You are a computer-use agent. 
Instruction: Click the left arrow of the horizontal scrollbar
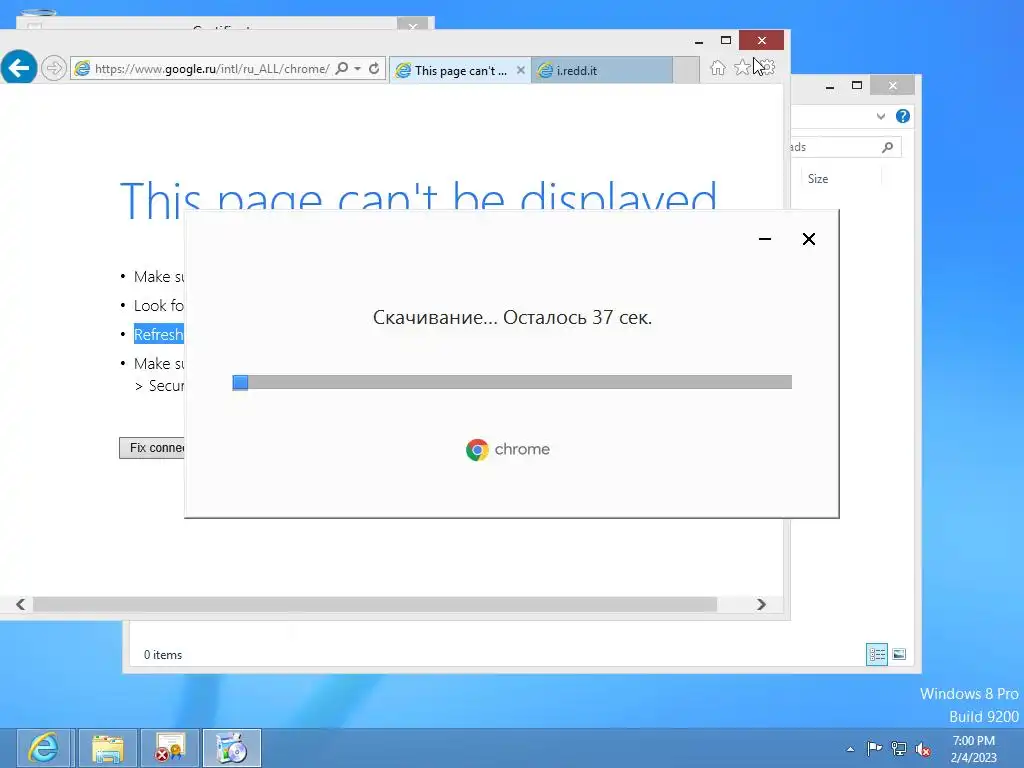tap(20, 604)
